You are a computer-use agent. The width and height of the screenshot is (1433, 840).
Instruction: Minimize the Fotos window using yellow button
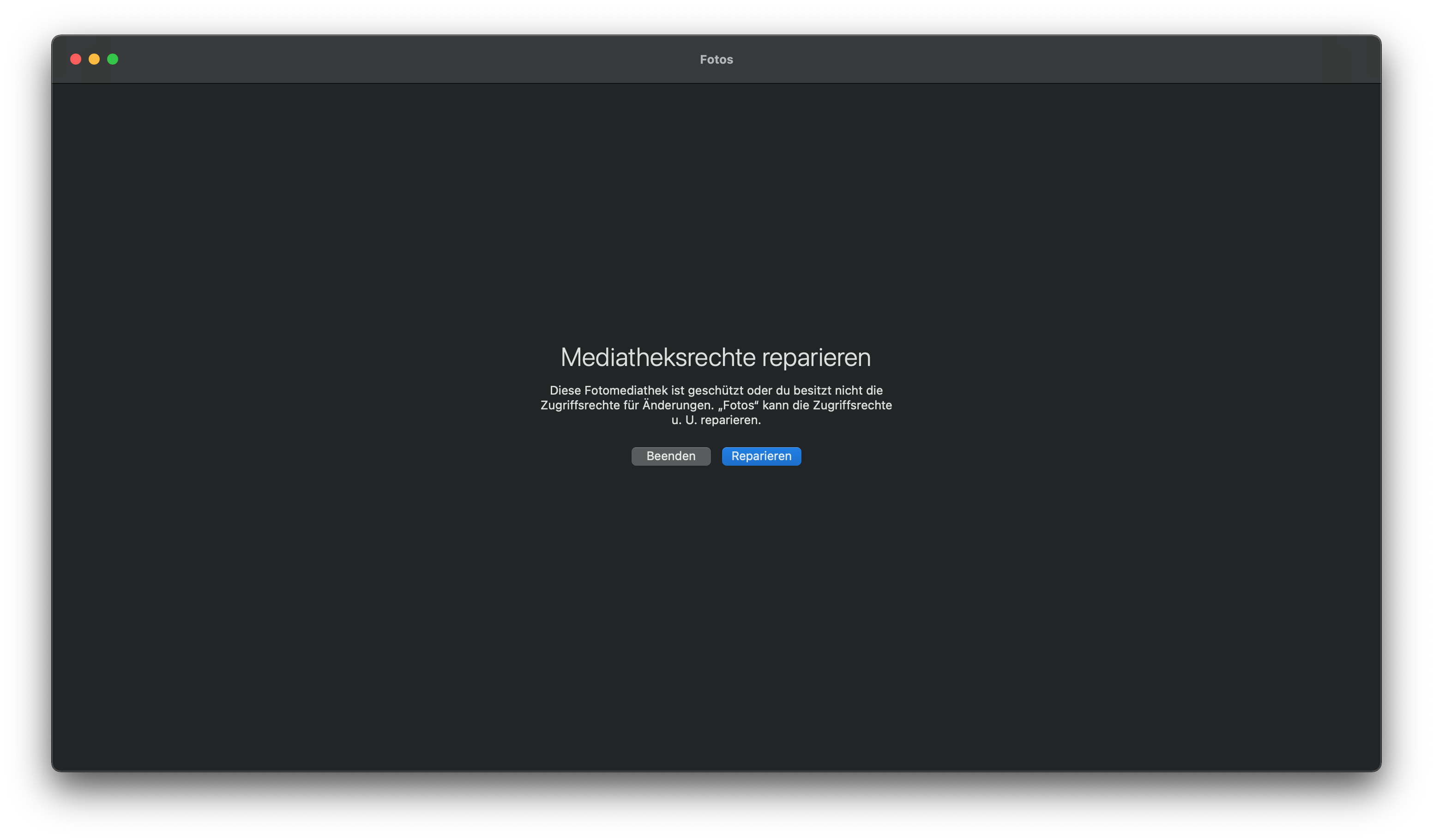(x=94, y=59)
